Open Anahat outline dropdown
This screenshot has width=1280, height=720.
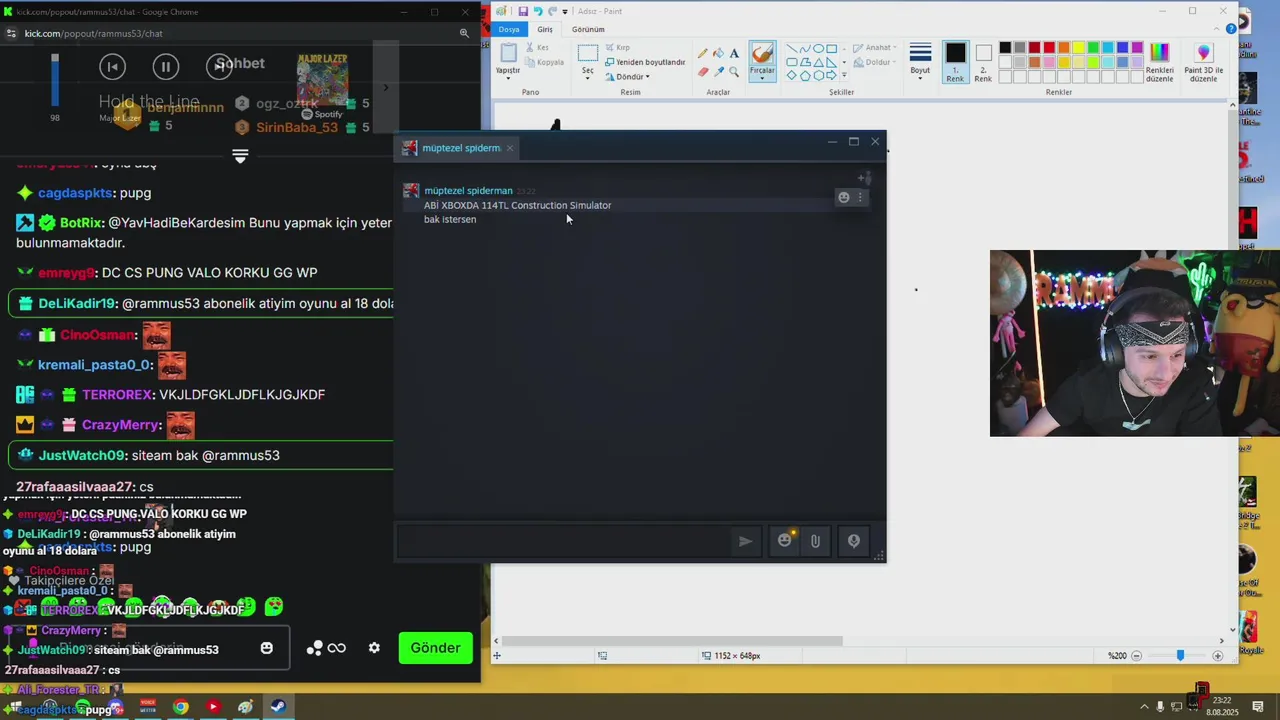click(875, 47)
